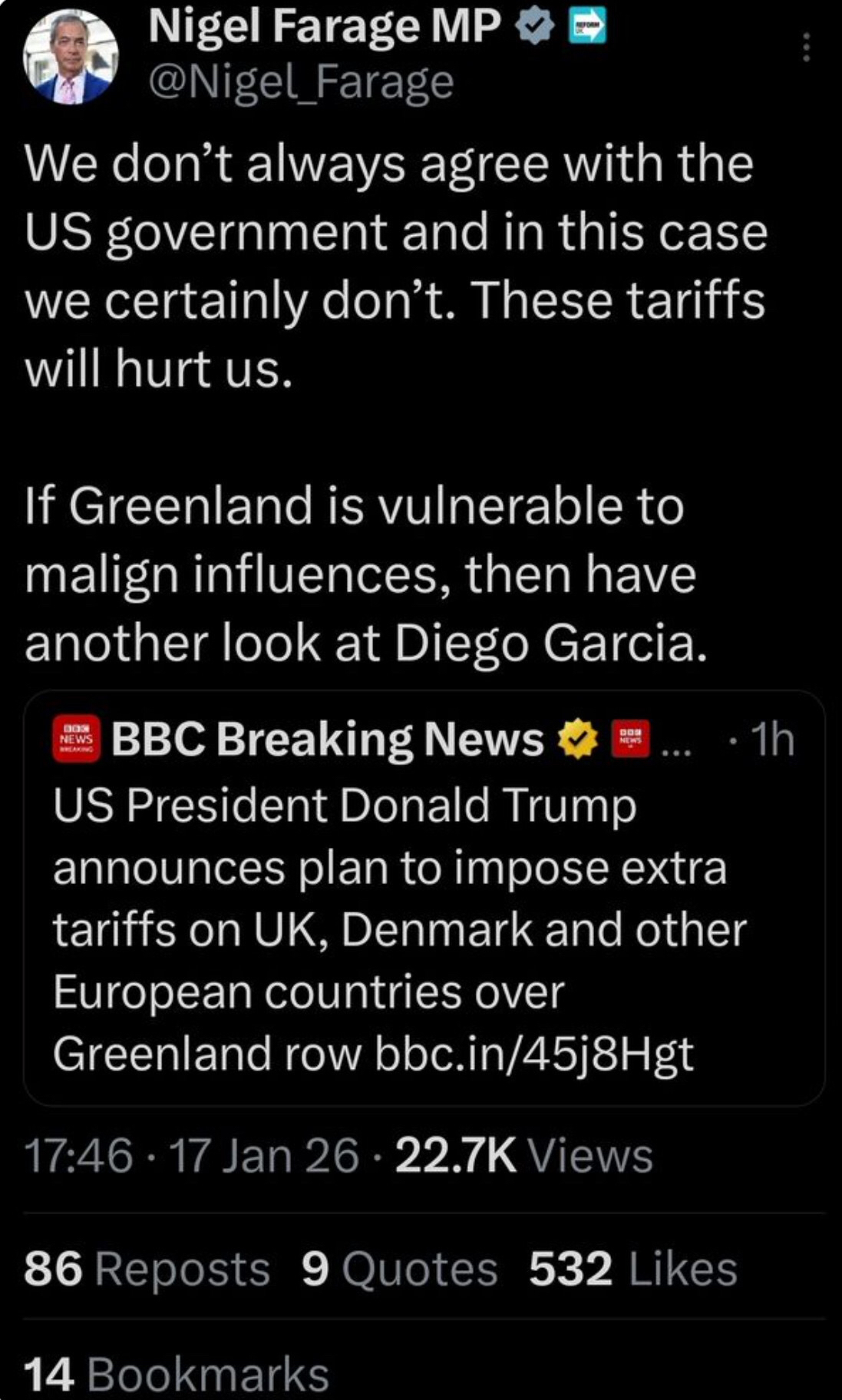View the 532 Likes list

pyautogui.click(x=632, y=1268)
